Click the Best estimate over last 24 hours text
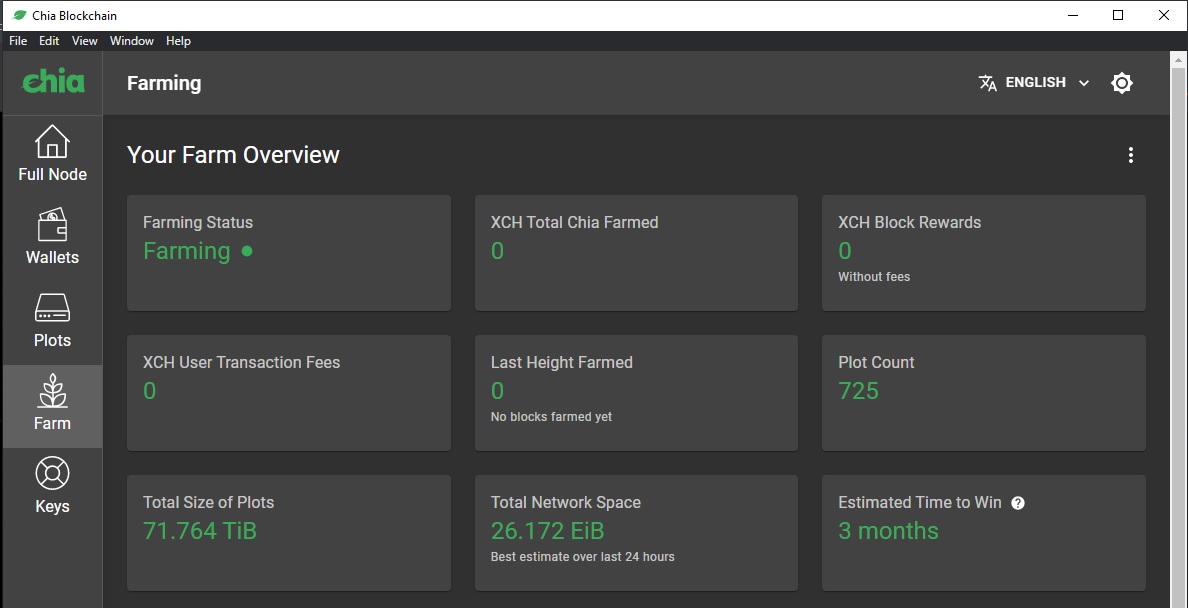 click(582, 556)
